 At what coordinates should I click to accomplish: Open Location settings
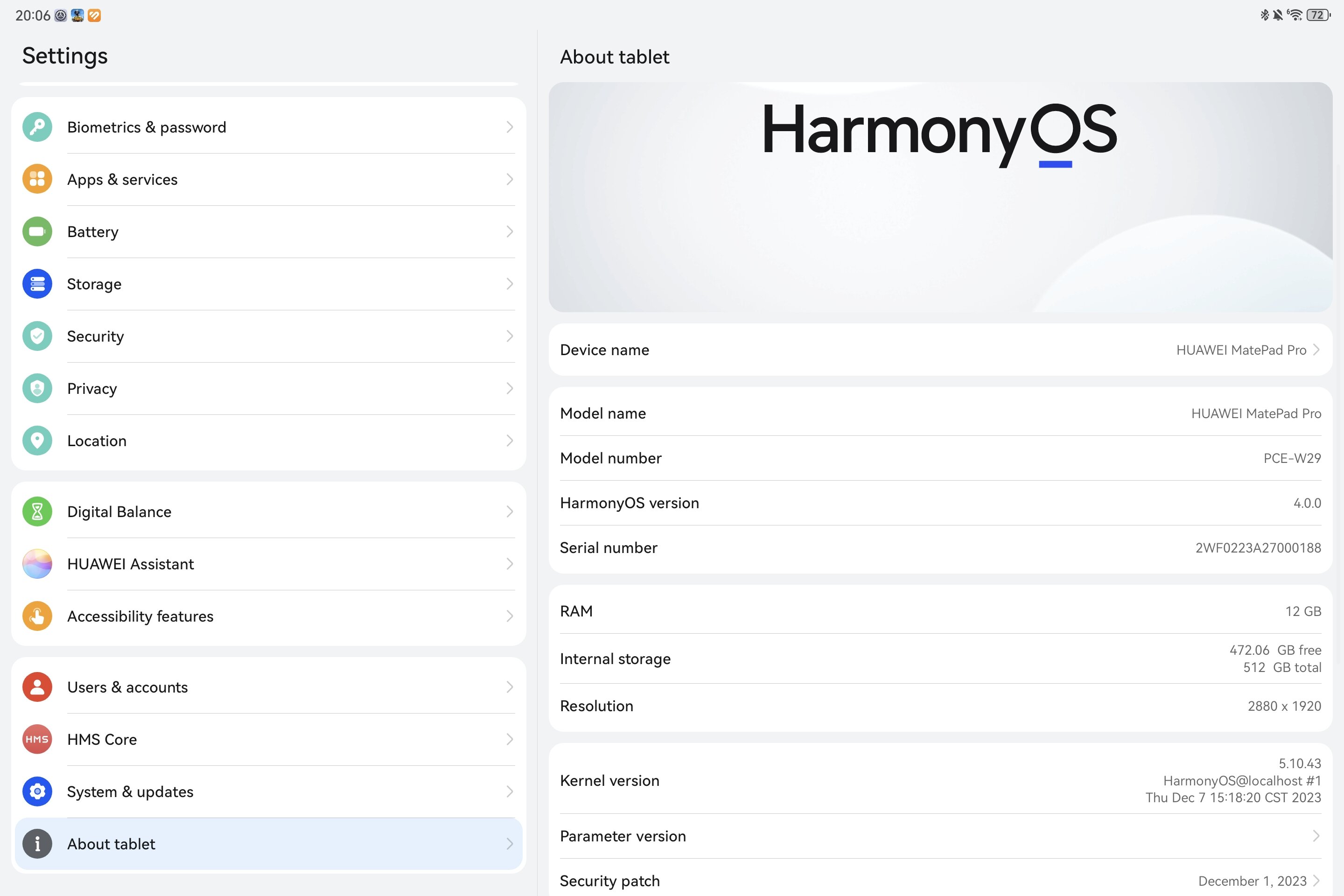click(x=269, y=441)
